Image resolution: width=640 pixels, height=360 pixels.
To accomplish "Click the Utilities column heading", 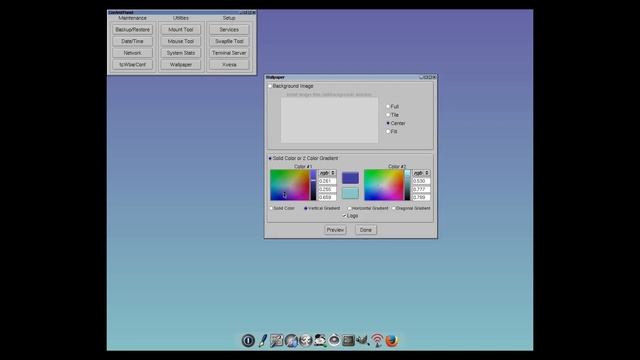I will (180, 18).
